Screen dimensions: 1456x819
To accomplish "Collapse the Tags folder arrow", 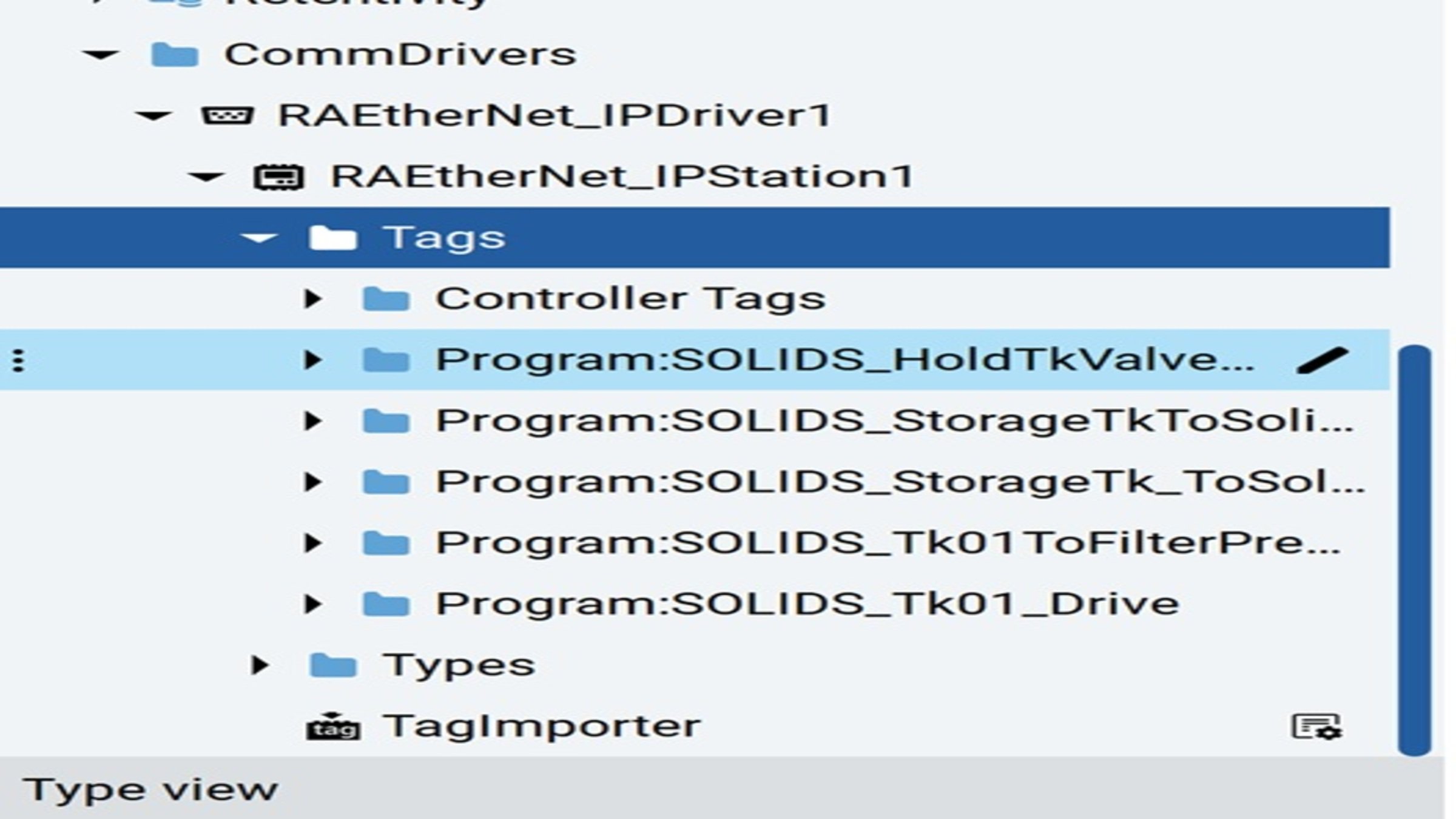I will click(259, 238).
